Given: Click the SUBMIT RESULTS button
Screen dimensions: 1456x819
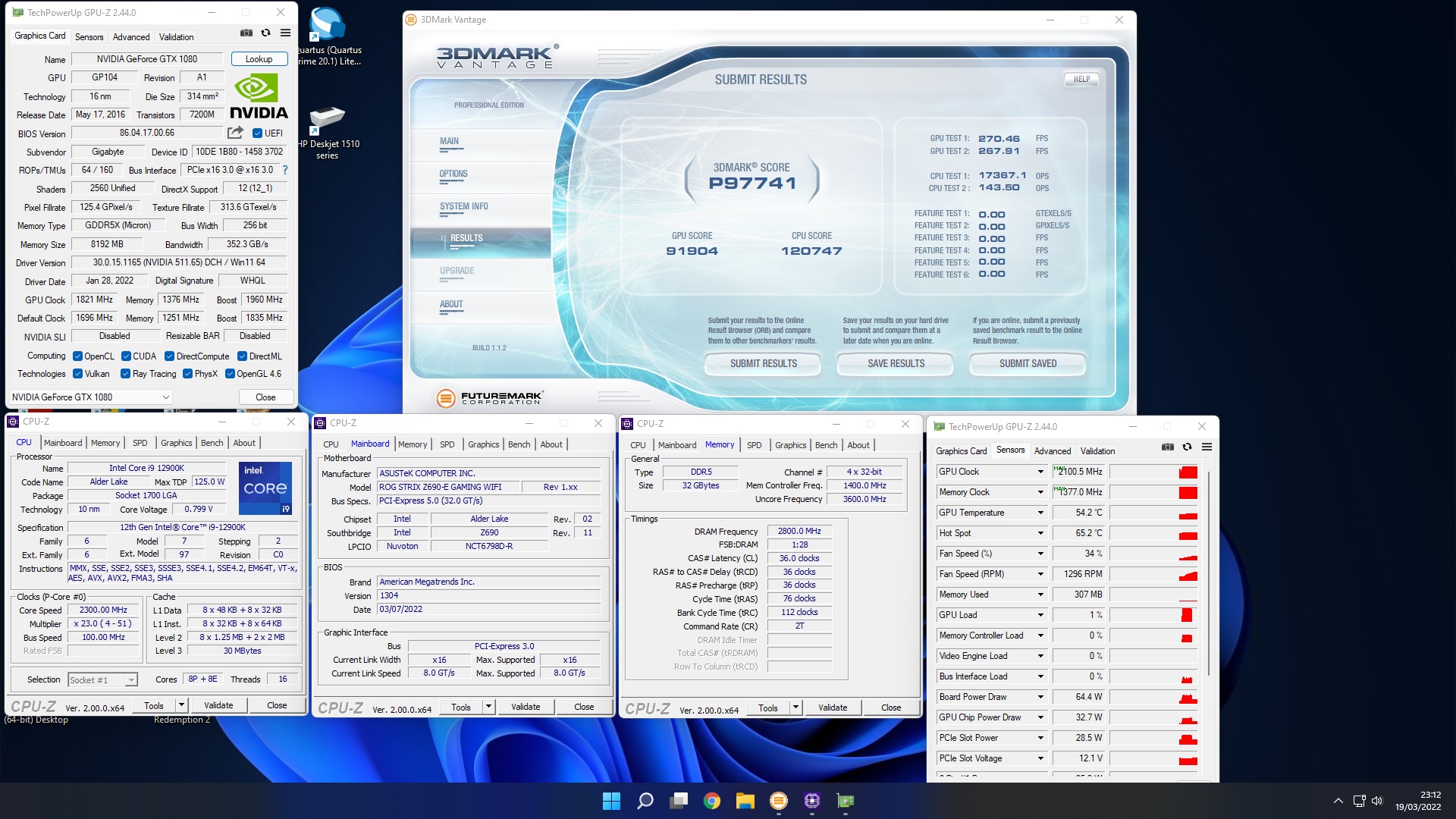Looking at the screenshot, I should tap(763, 364).
